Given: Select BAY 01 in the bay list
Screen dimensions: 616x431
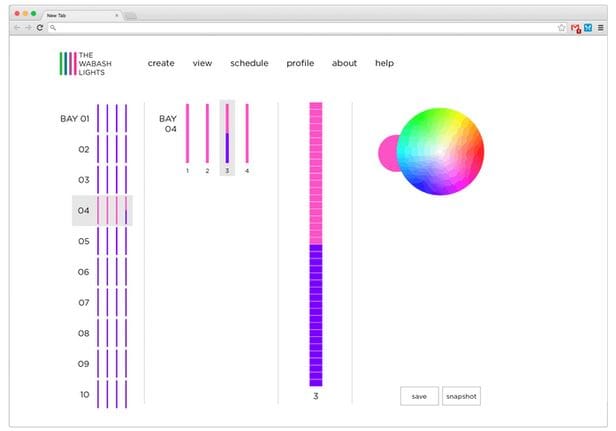Looking at the screenshot, I should click(94, 118).
